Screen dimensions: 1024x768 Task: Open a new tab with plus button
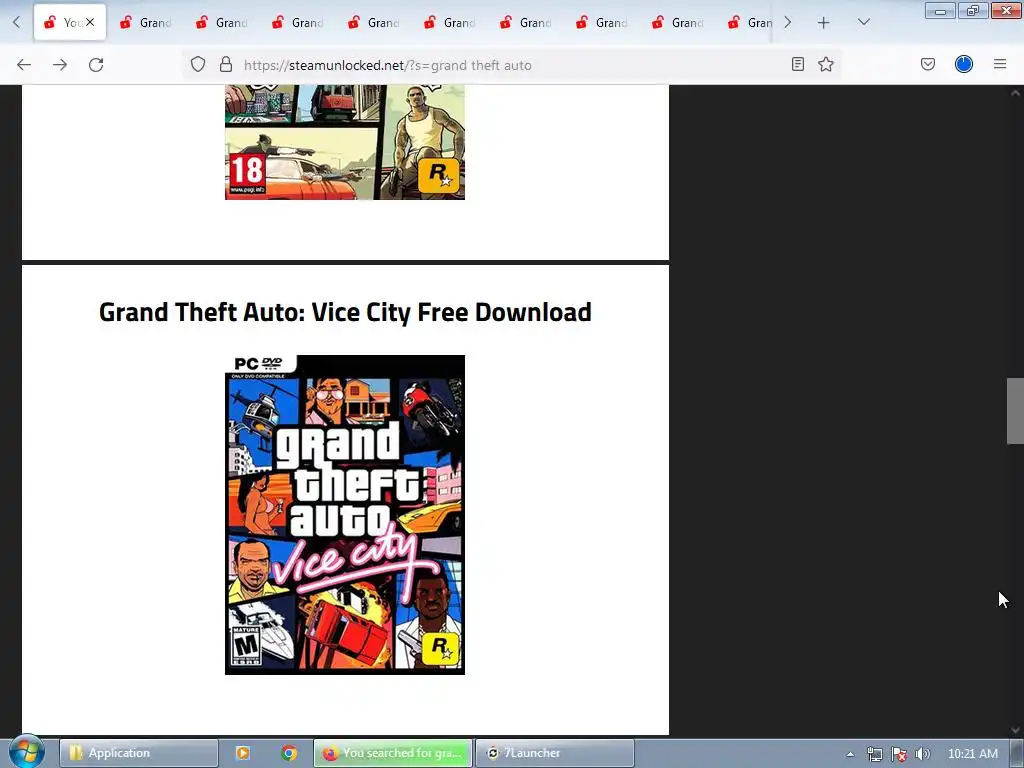(824, 23)
